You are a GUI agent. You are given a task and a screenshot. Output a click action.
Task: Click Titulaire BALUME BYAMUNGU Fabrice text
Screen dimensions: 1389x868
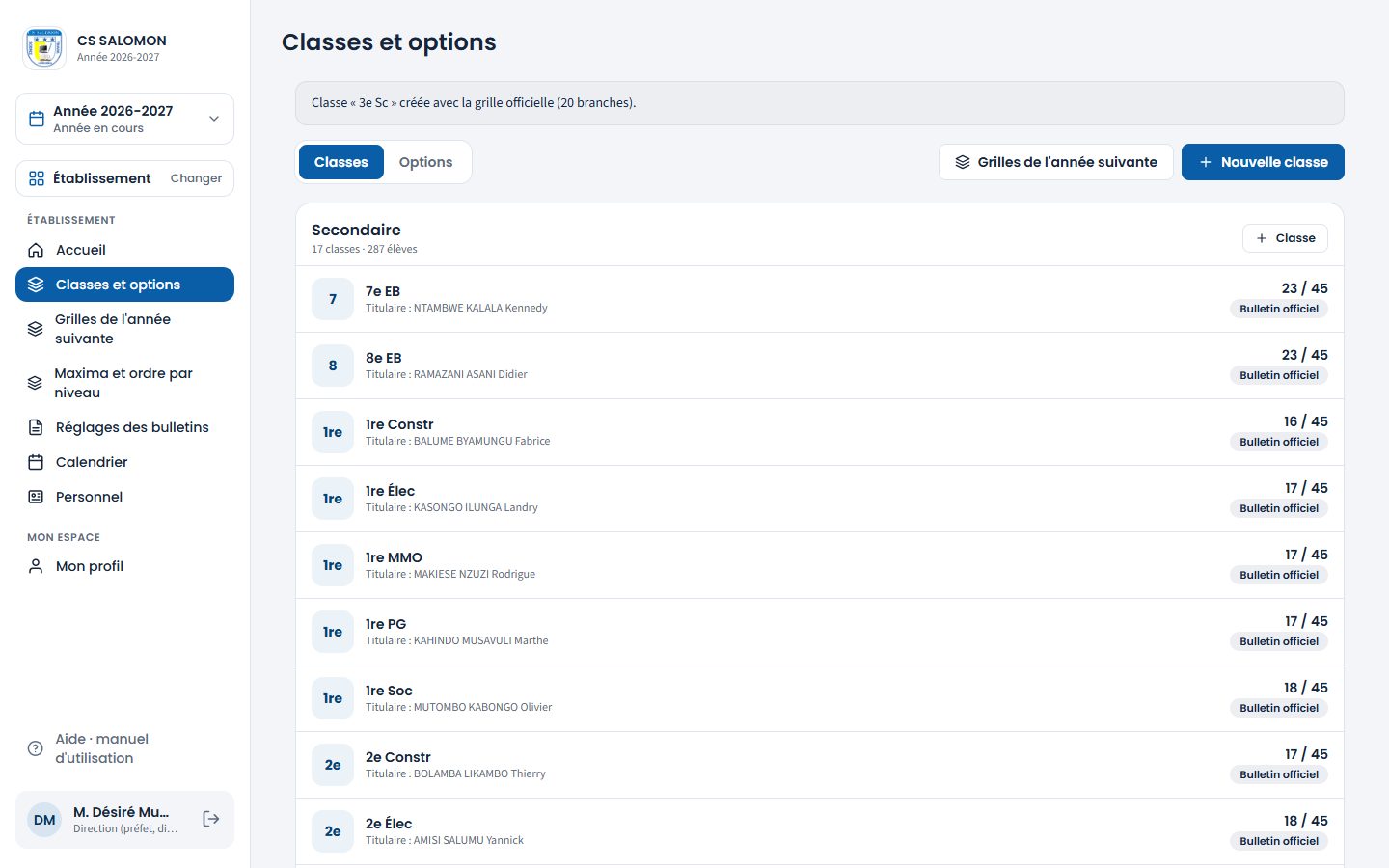(x=458, y=441)
